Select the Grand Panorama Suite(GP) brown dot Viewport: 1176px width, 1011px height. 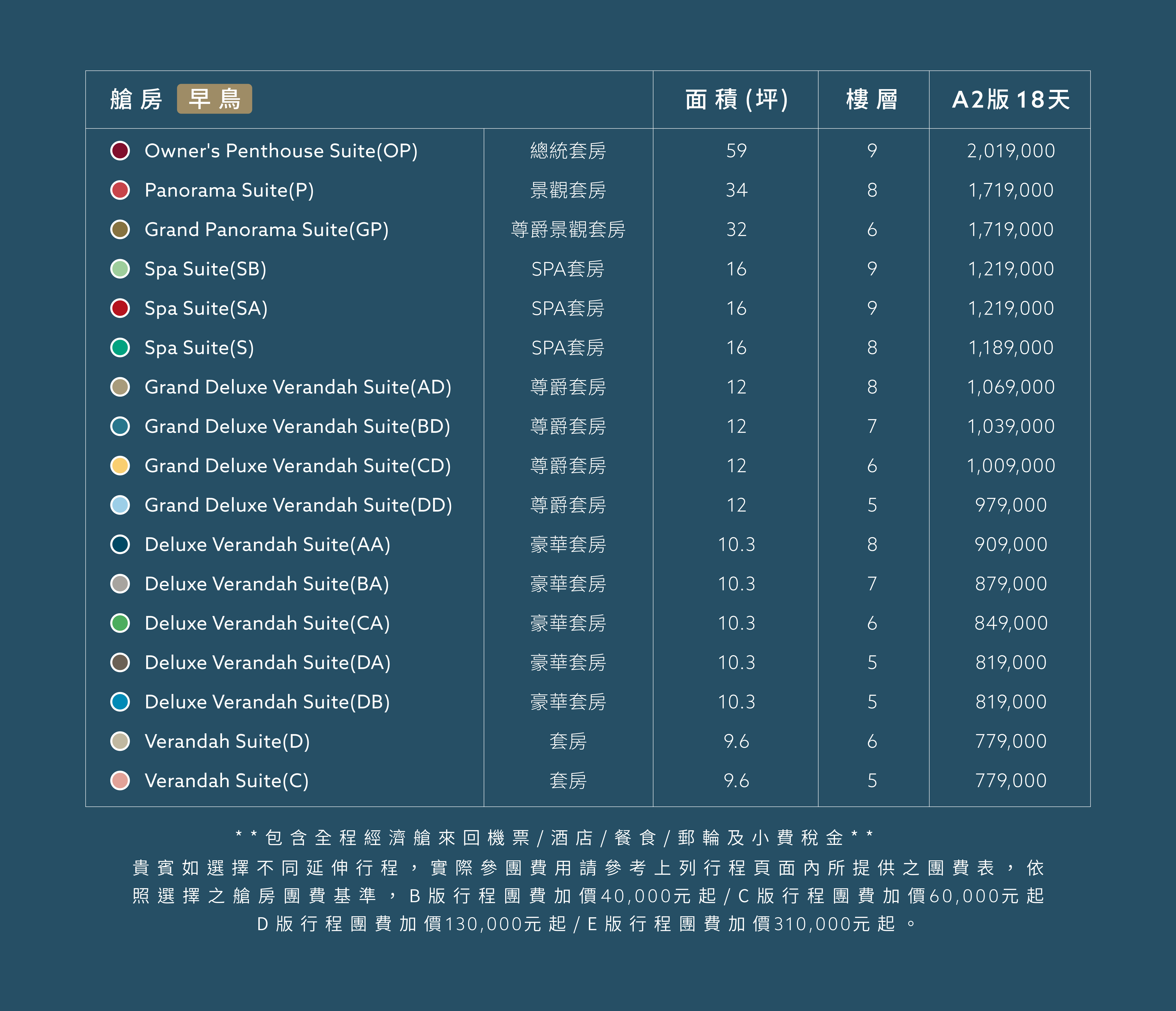(x=120, y=229)
